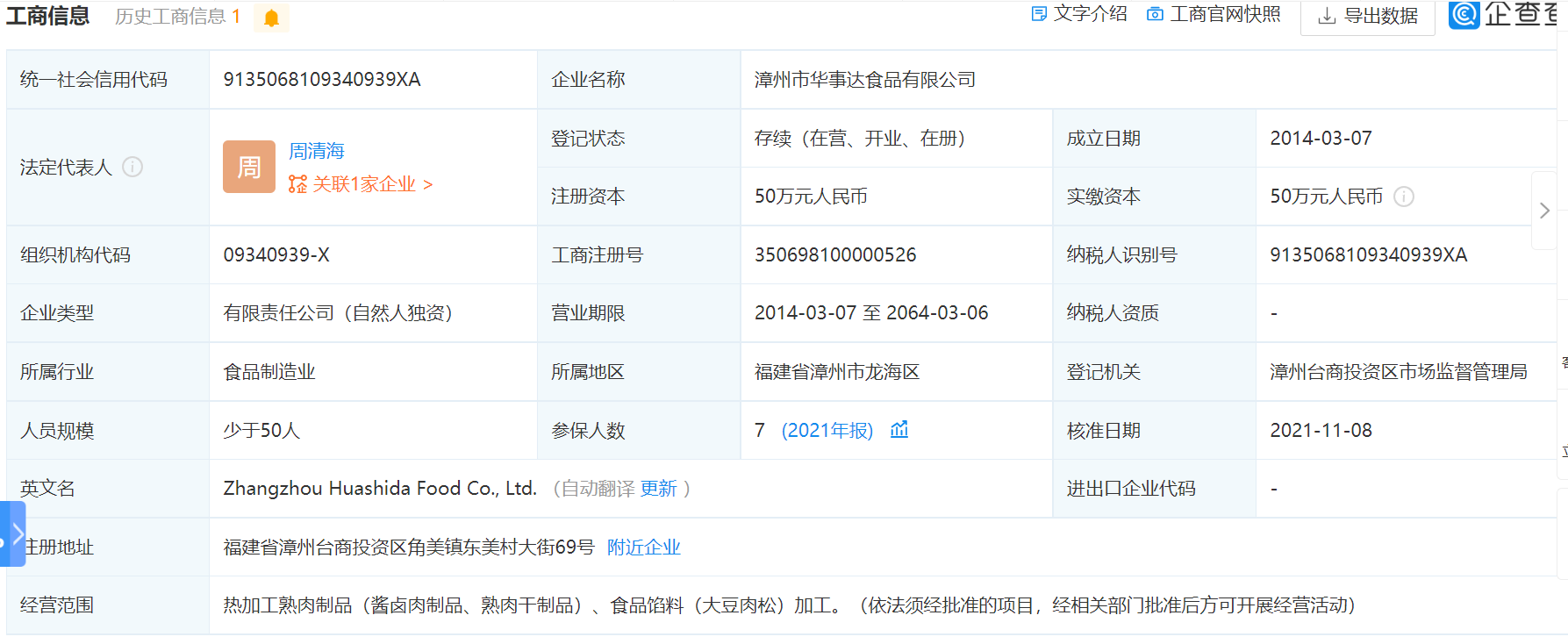Click the info icon beside 法定代表人

(132, 167)
